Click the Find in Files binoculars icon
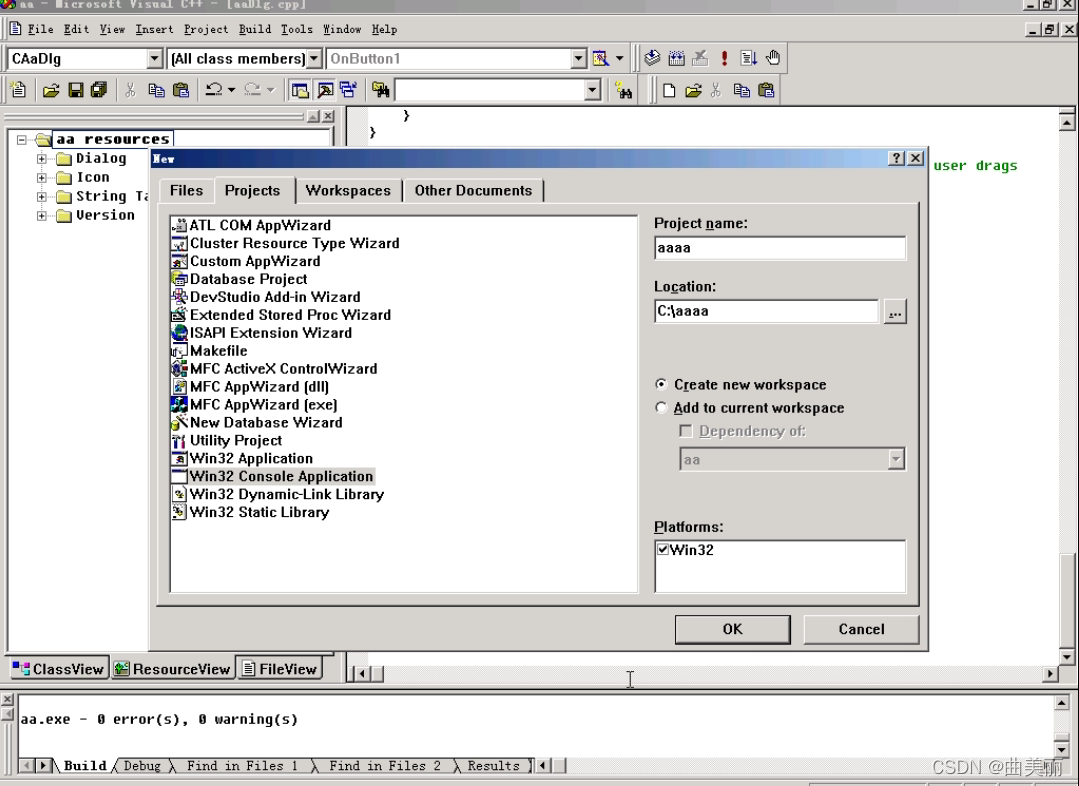This screenshot has height=786, width=1079. point(381,90)
